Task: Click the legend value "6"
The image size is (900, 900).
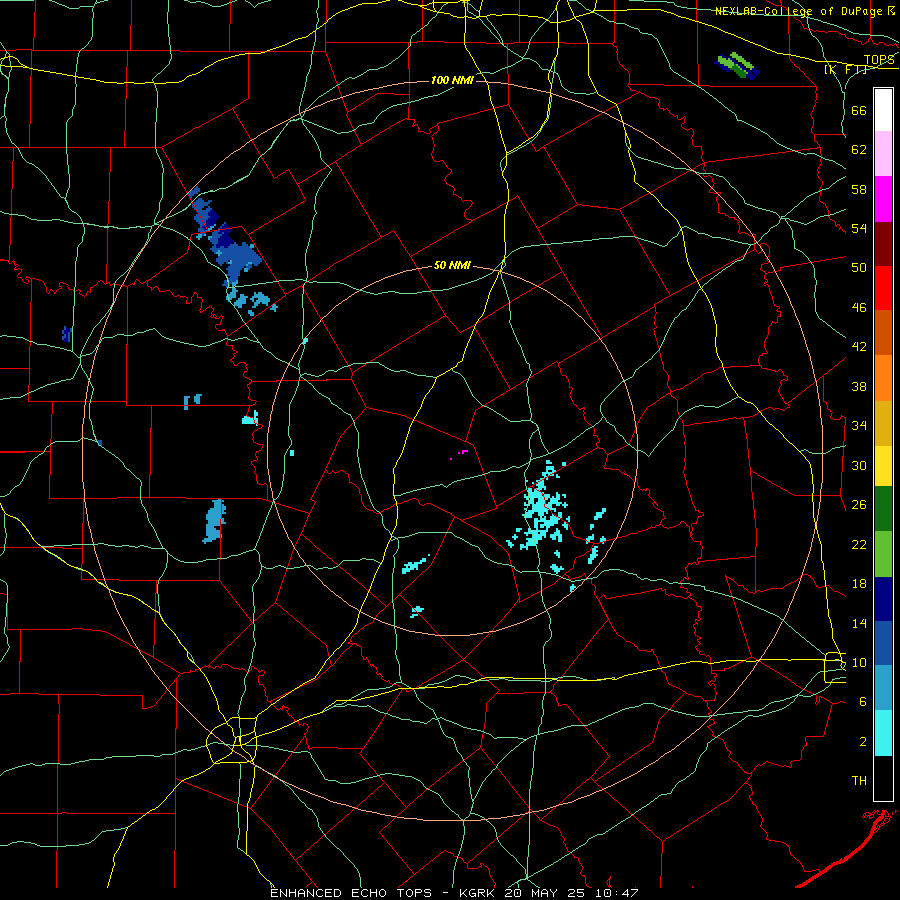Action: (863, 702)
